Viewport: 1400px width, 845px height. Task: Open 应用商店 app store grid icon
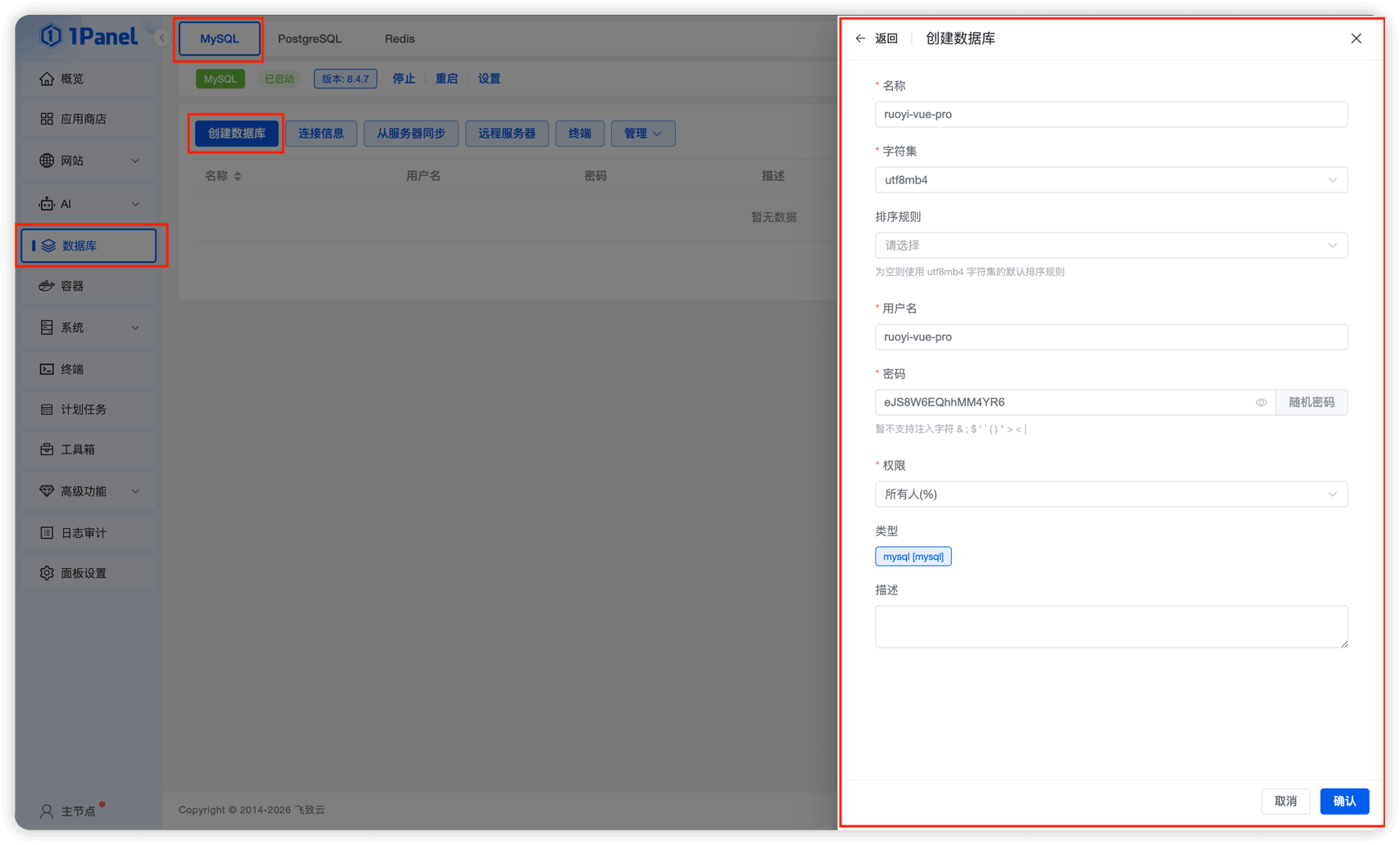(x=47, y=119)
